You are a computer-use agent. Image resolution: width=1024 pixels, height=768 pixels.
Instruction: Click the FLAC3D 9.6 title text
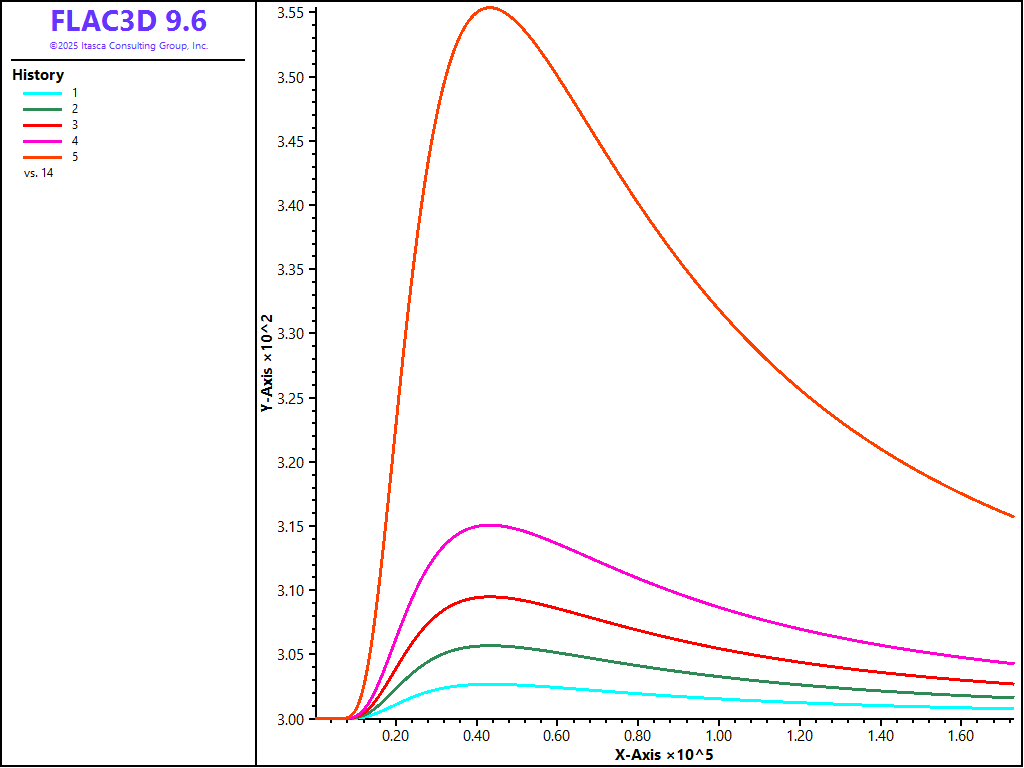(129, 21)
